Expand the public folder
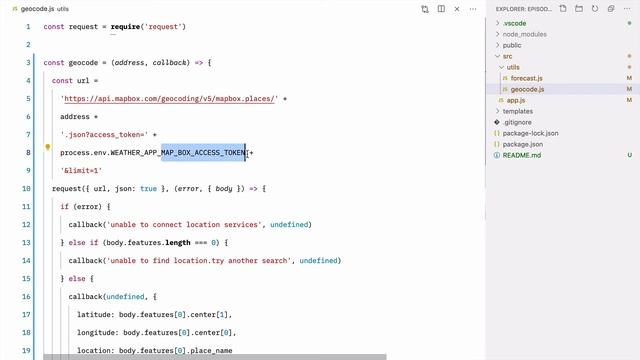 click(498, 45)
